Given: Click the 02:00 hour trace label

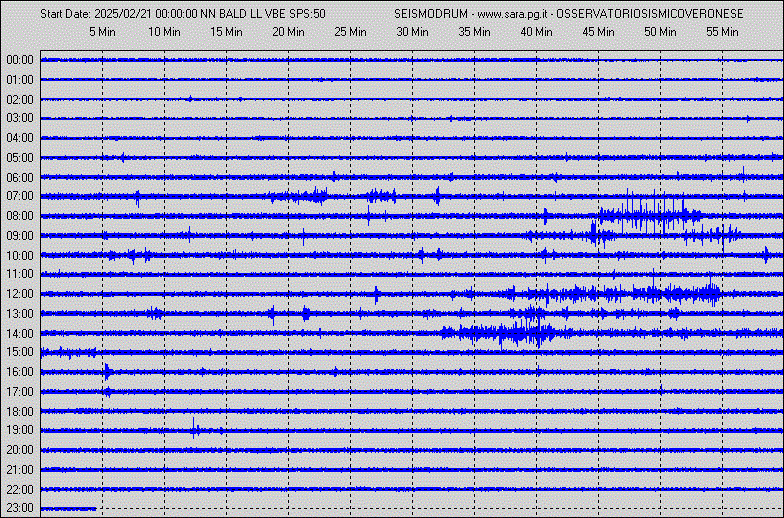Looking at the screenshot, I should coord(20,100).
